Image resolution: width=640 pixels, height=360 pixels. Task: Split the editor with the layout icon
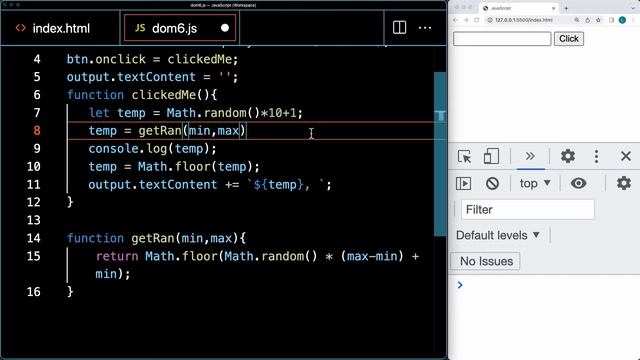tap(399, 28)
